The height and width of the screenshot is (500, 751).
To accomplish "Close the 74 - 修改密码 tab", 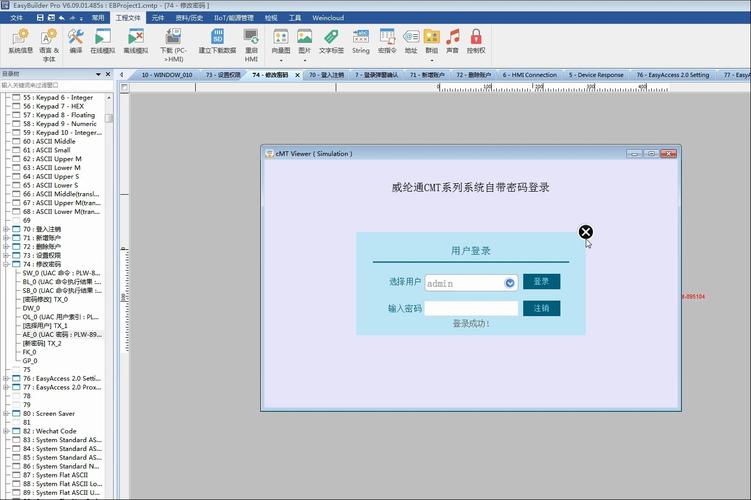I will (x=297, y=75).
